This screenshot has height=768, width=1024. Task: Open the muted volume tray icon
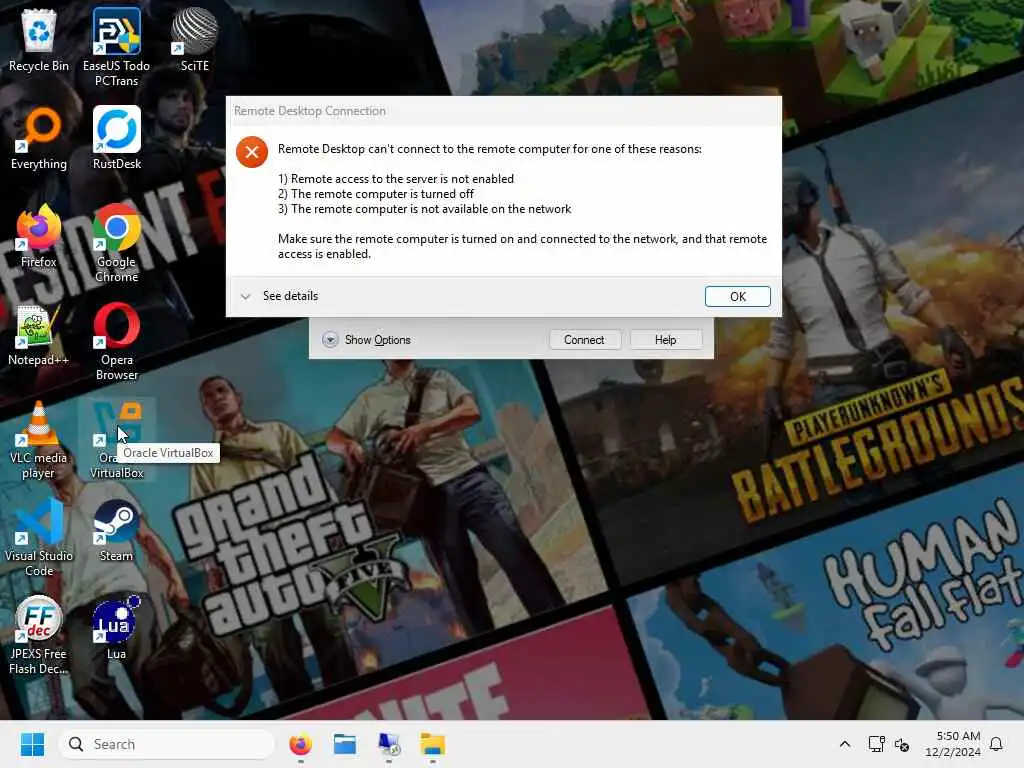(x=902, y=744)
